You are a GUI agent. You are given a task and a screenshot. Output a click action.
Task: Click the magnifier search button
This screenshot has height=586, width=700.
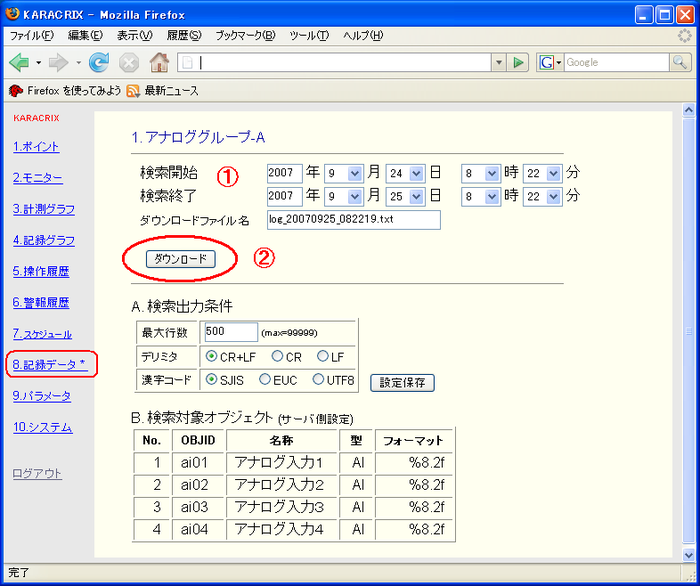pos(680,62)
